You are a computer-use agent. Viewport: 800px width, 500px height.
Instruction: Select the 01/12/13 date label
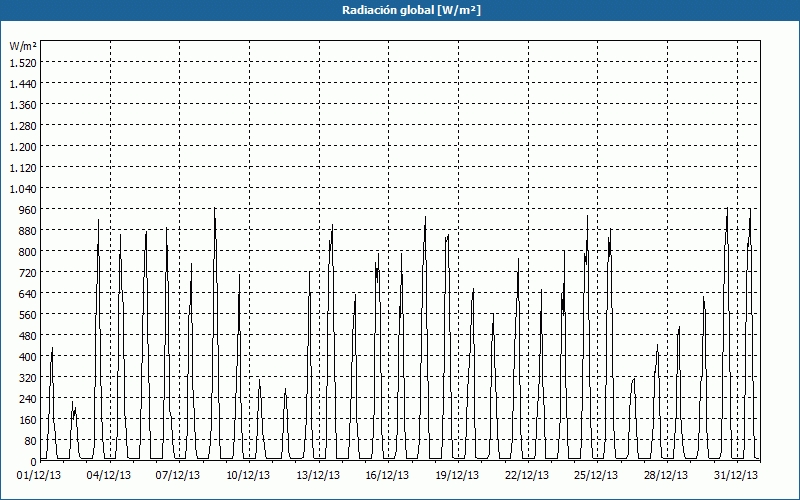40,475
